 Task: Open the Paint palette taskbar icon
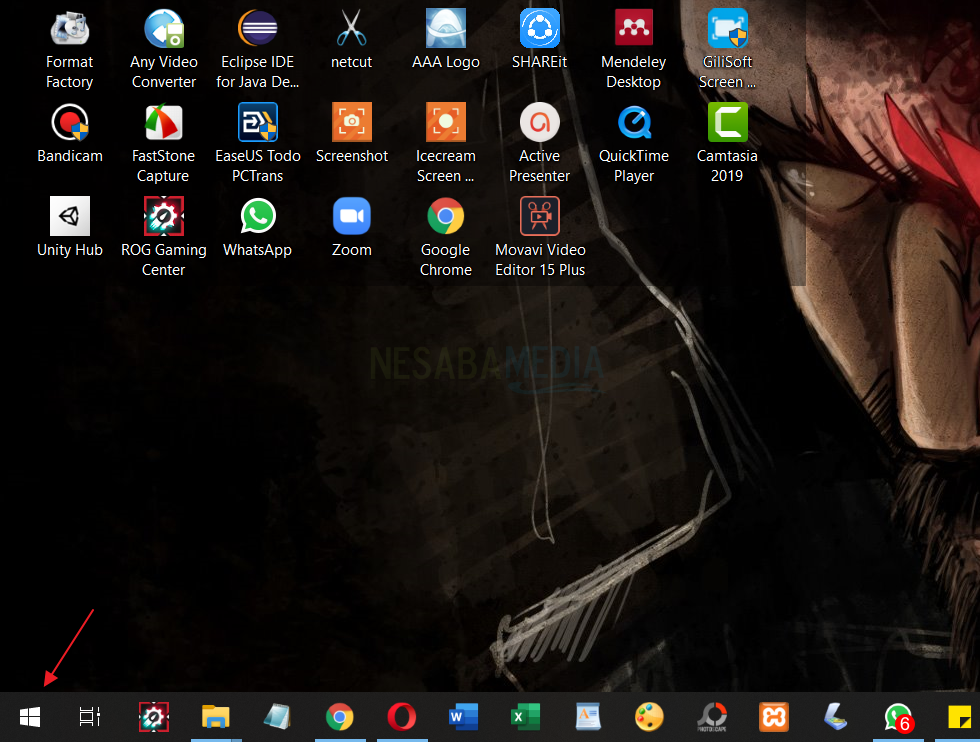(x=649, y=717)
